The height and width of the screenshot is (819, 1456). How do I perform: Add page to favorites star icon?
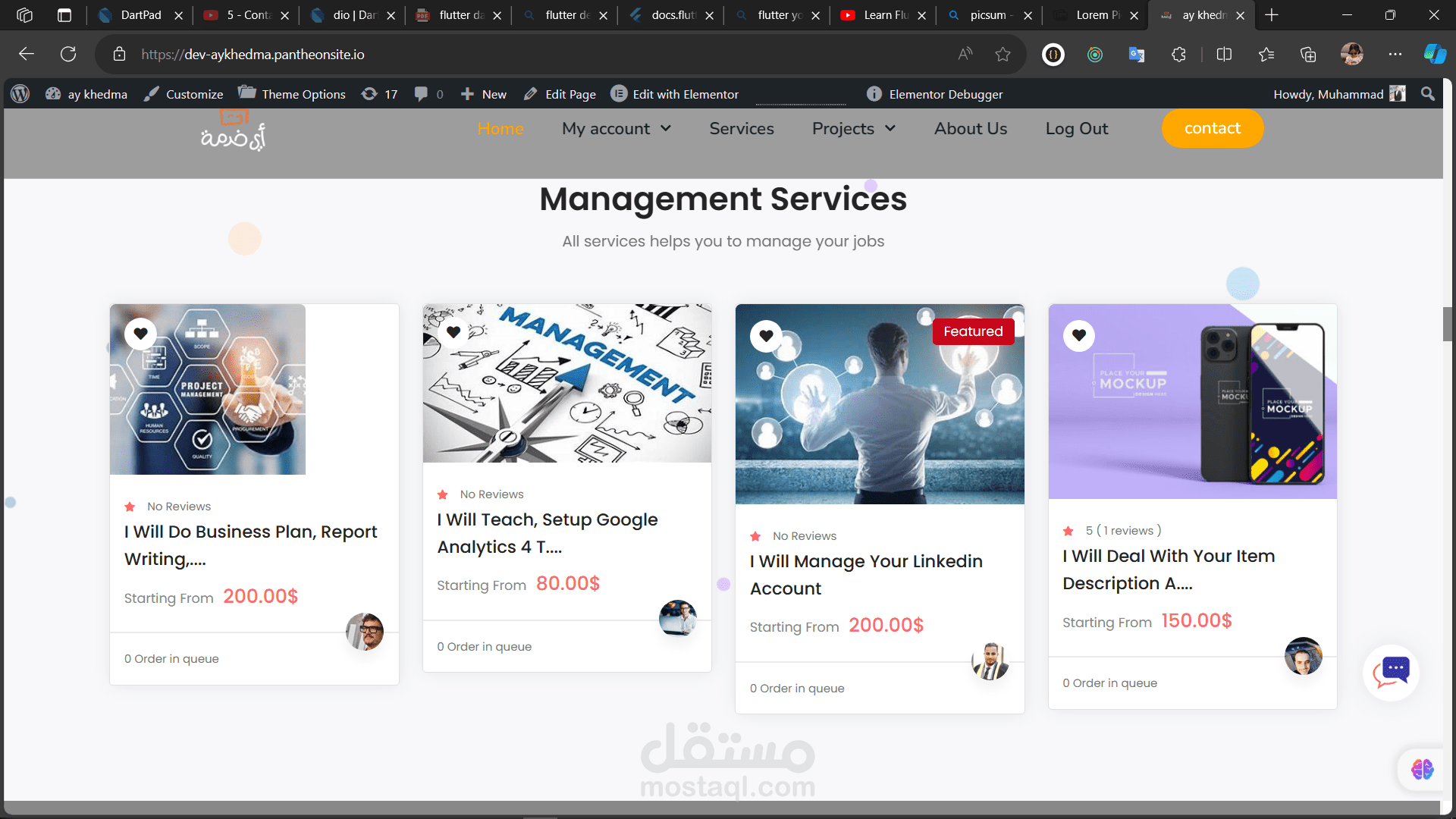click(x=1003, y=54)
